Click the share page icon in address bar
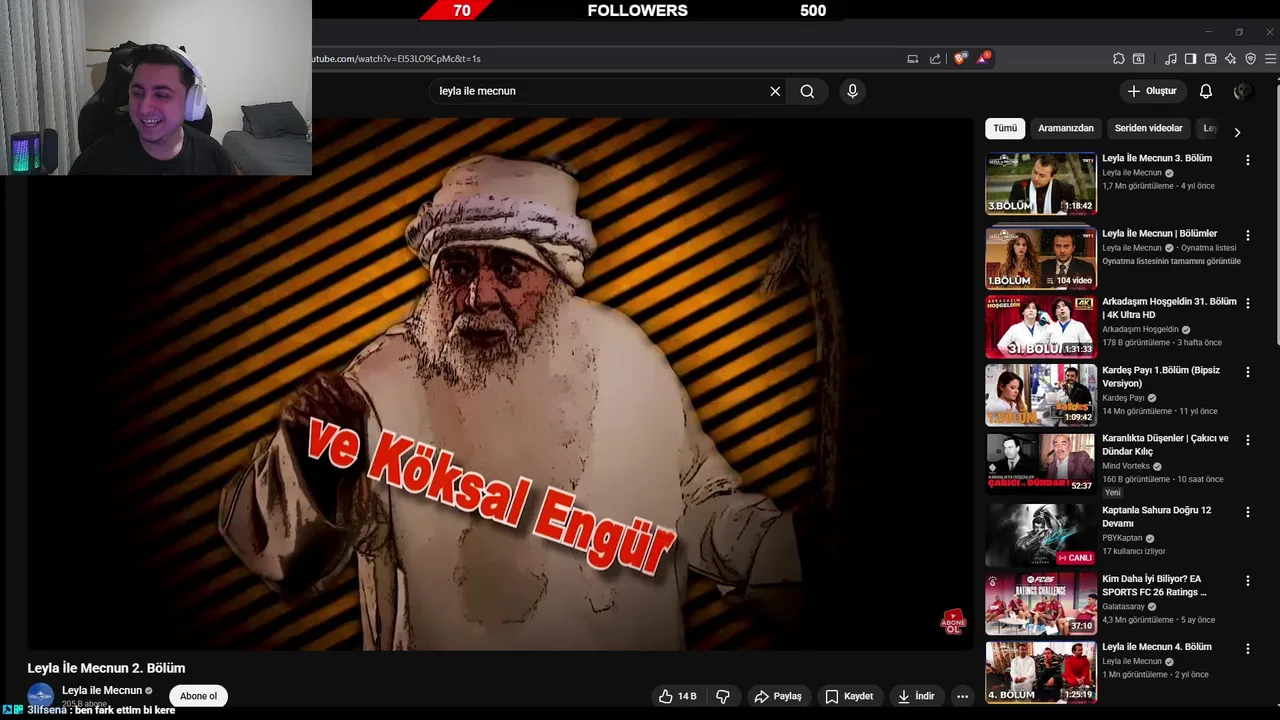This screenshot has height=720, width=1280. 935,59
